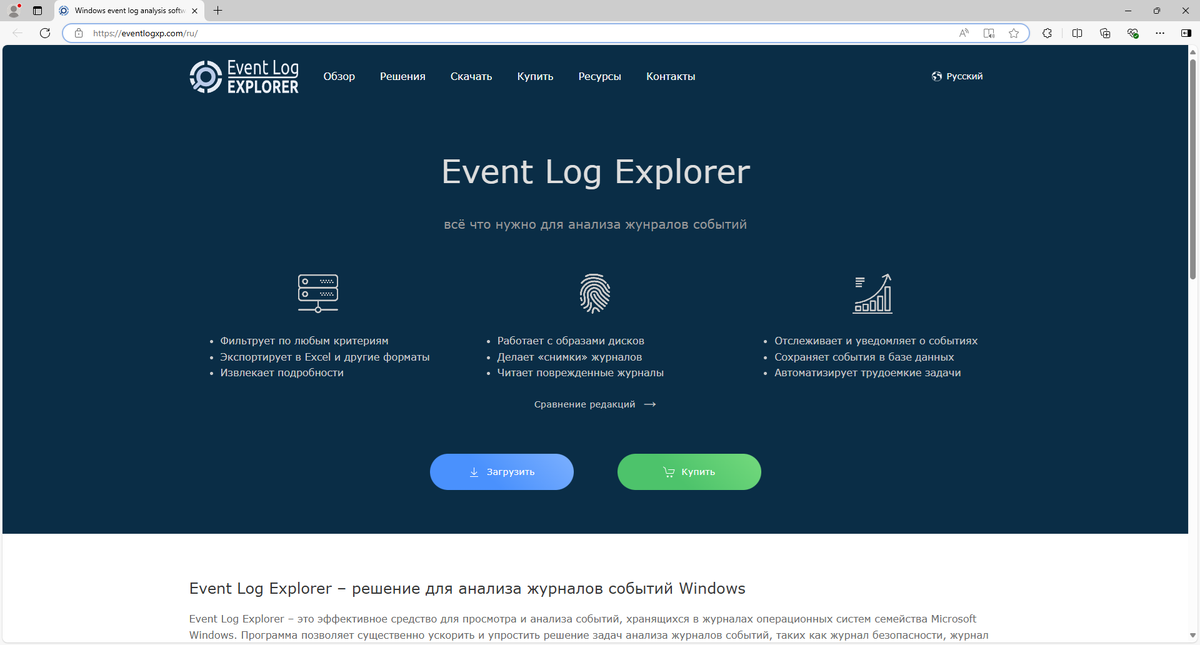Open the Ресурсы menu
The image size is (1200, 645).
[x=600, y=76]
